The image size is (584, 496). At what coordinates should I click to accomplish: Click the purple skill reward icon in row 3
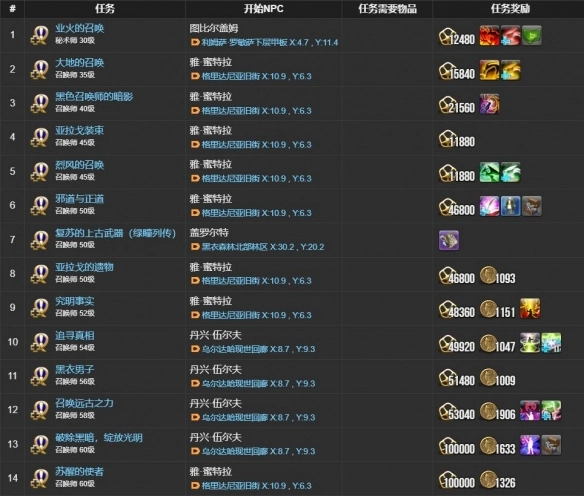click(x=489, y=104)
